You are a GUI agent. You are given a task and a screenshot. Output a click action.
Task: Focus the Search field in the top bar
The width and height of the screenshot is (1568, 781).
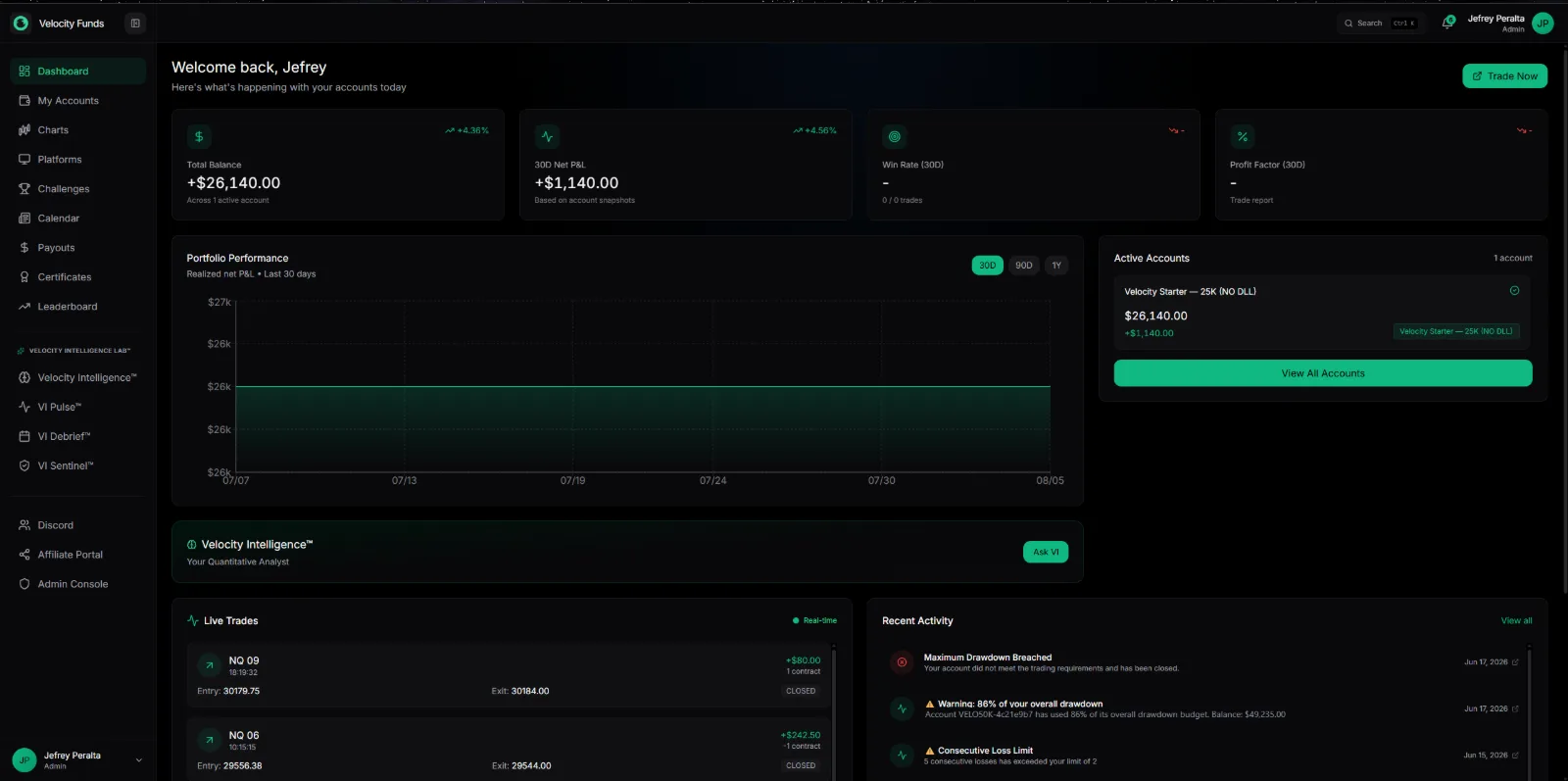click(x=1381, y=24)
